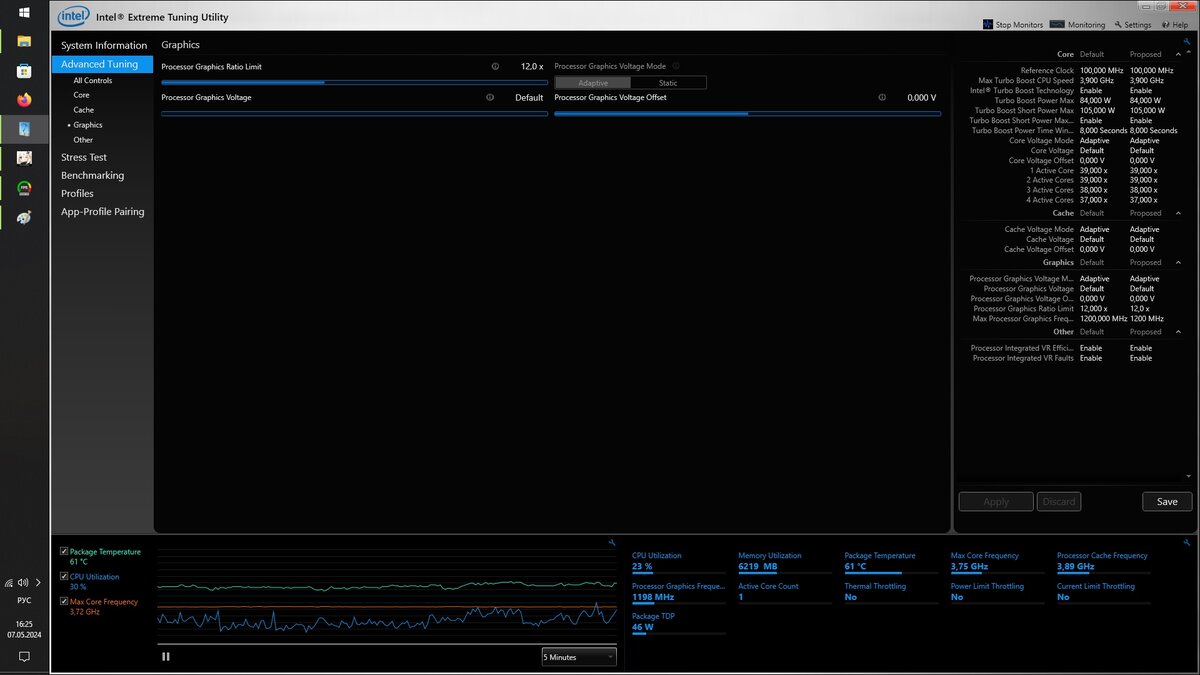
Task: Open System Information section
Action: [104, 46]
